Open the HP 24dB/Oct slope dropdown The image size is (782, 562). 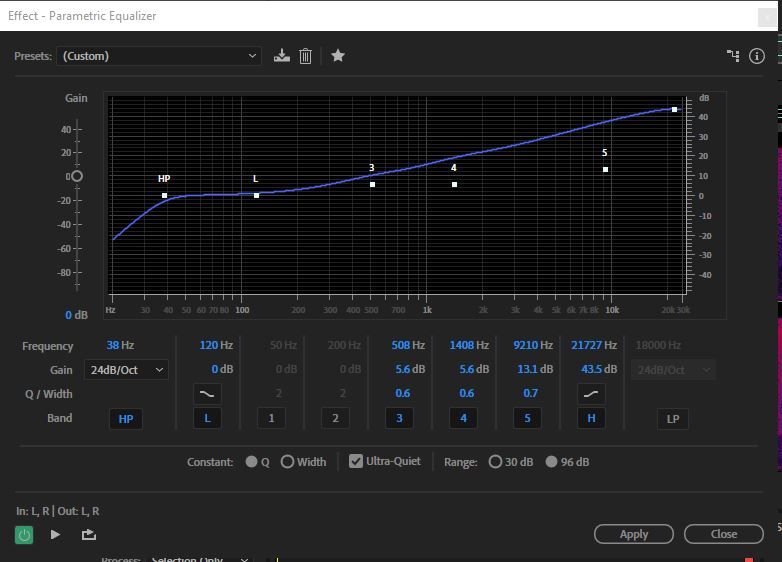click(x=126, y=370)
